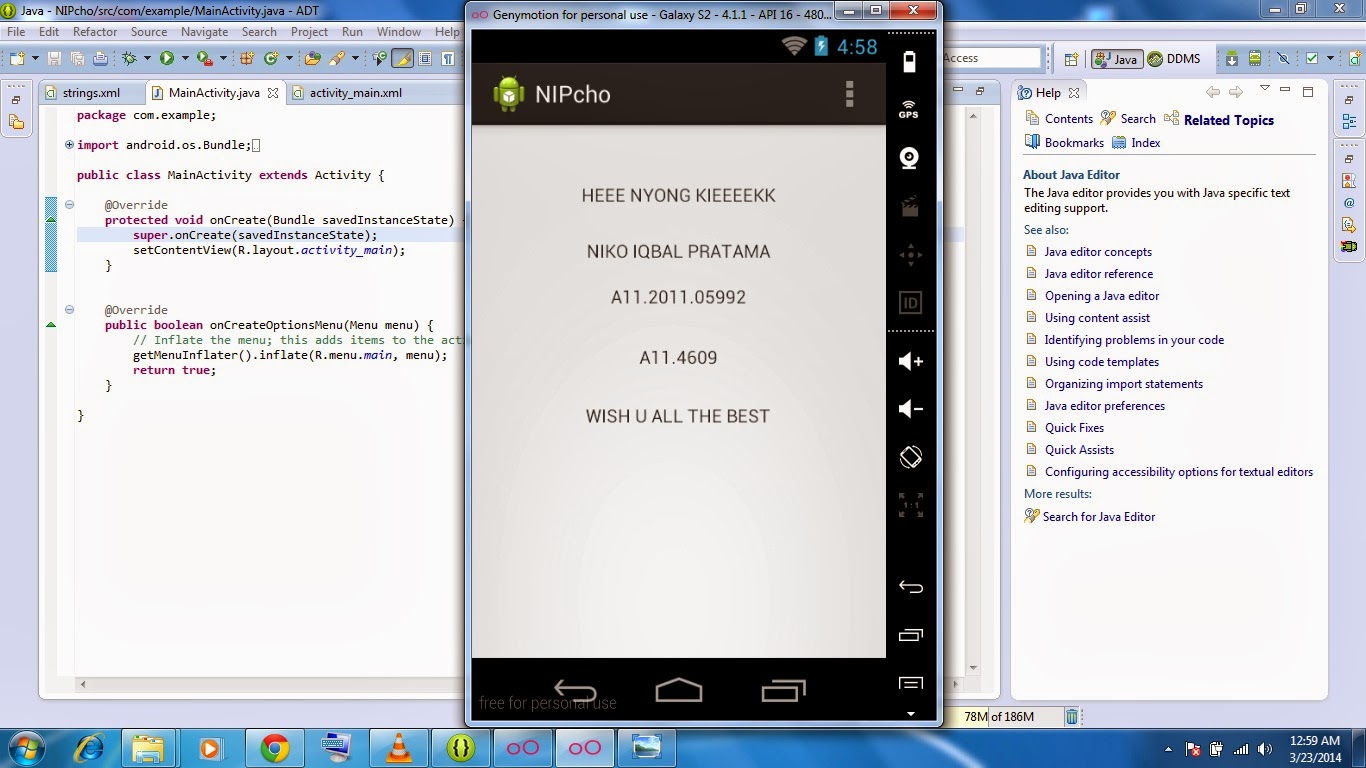Expand the Search toolbar dropdown arrow
Viewport: 1366px width, 768px height.
tap(355, 58)
